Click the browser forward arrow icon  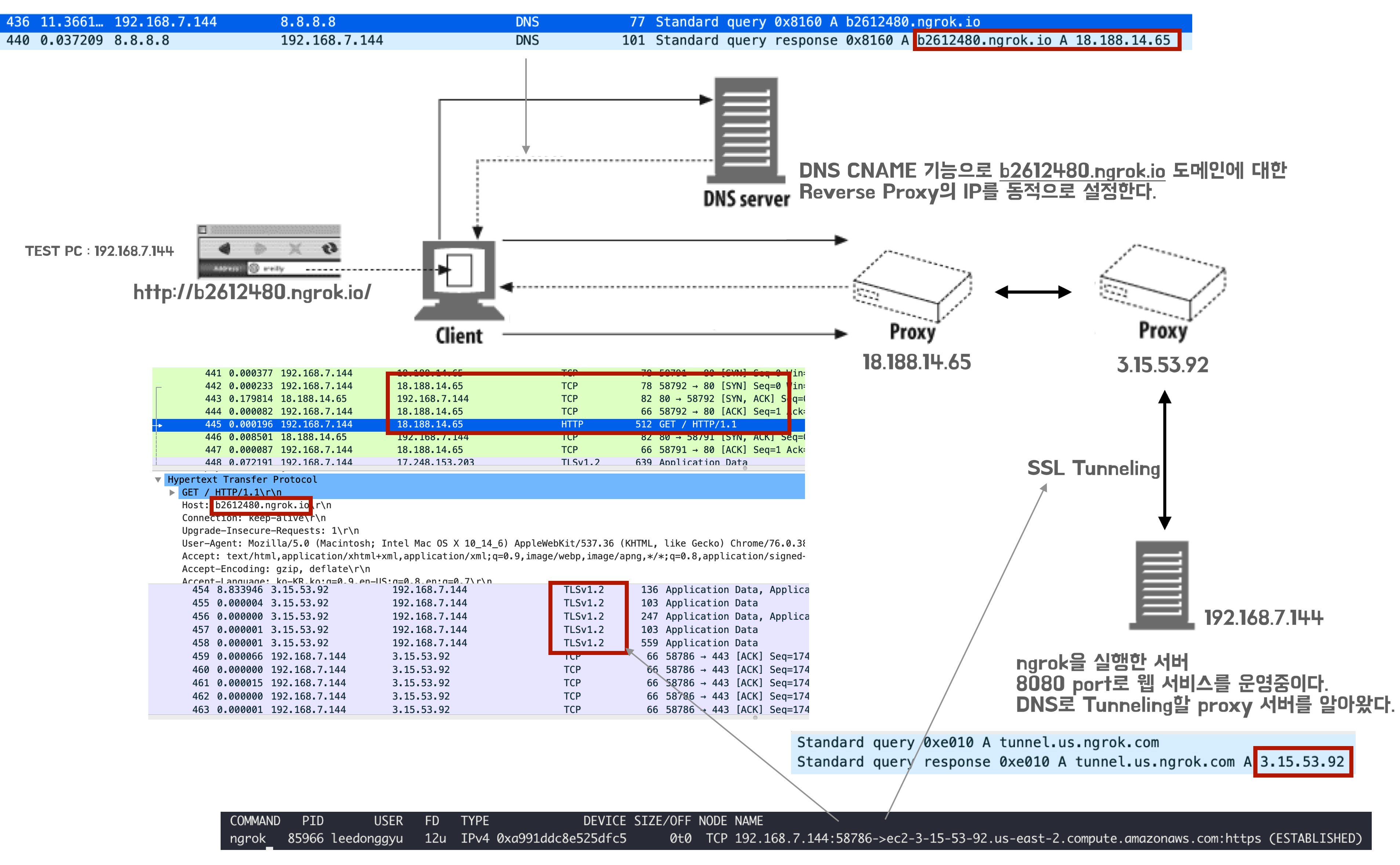pos(260,248)
